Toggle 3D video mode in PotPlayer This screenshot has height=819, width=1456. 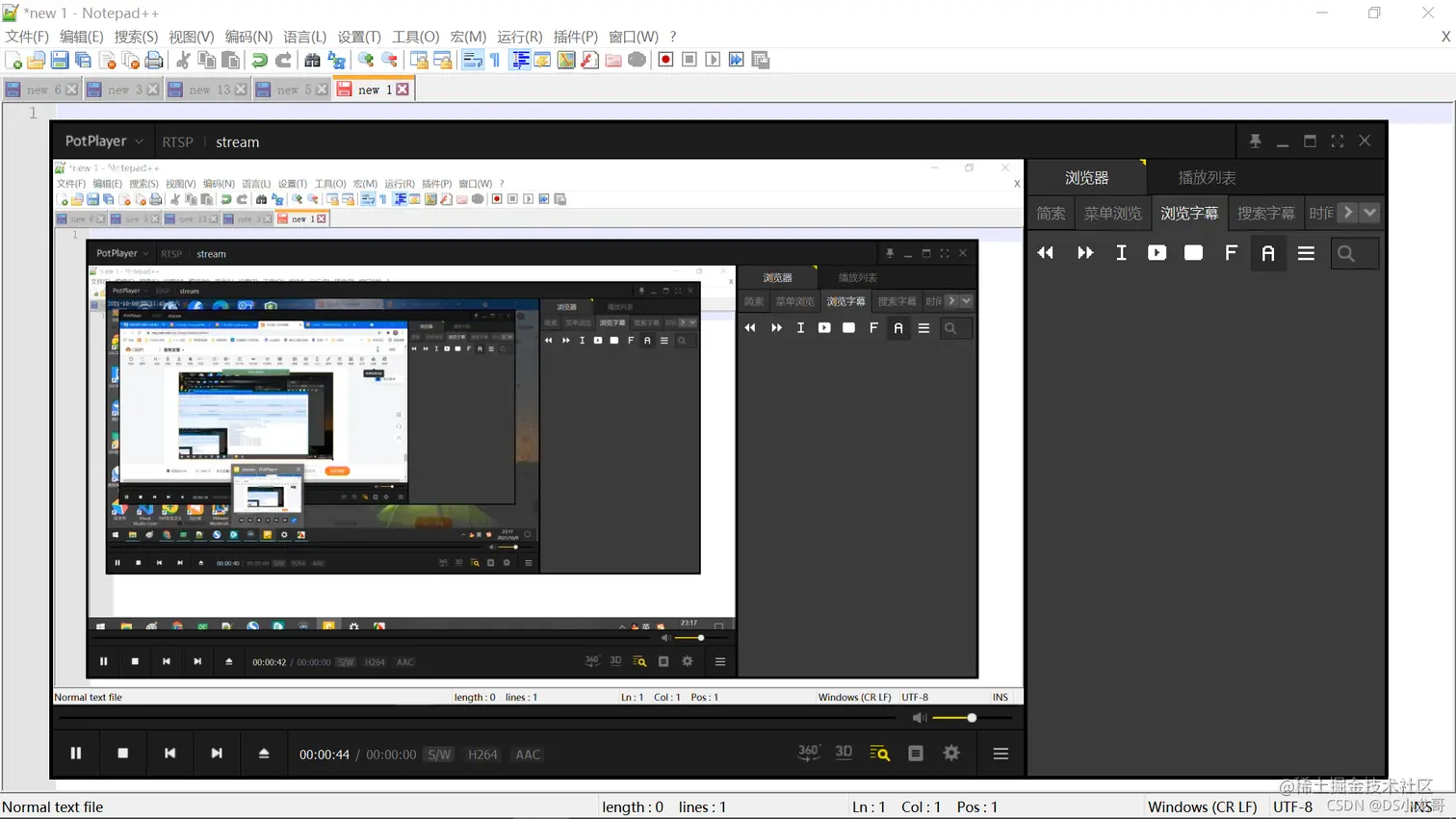pos(844,753)
